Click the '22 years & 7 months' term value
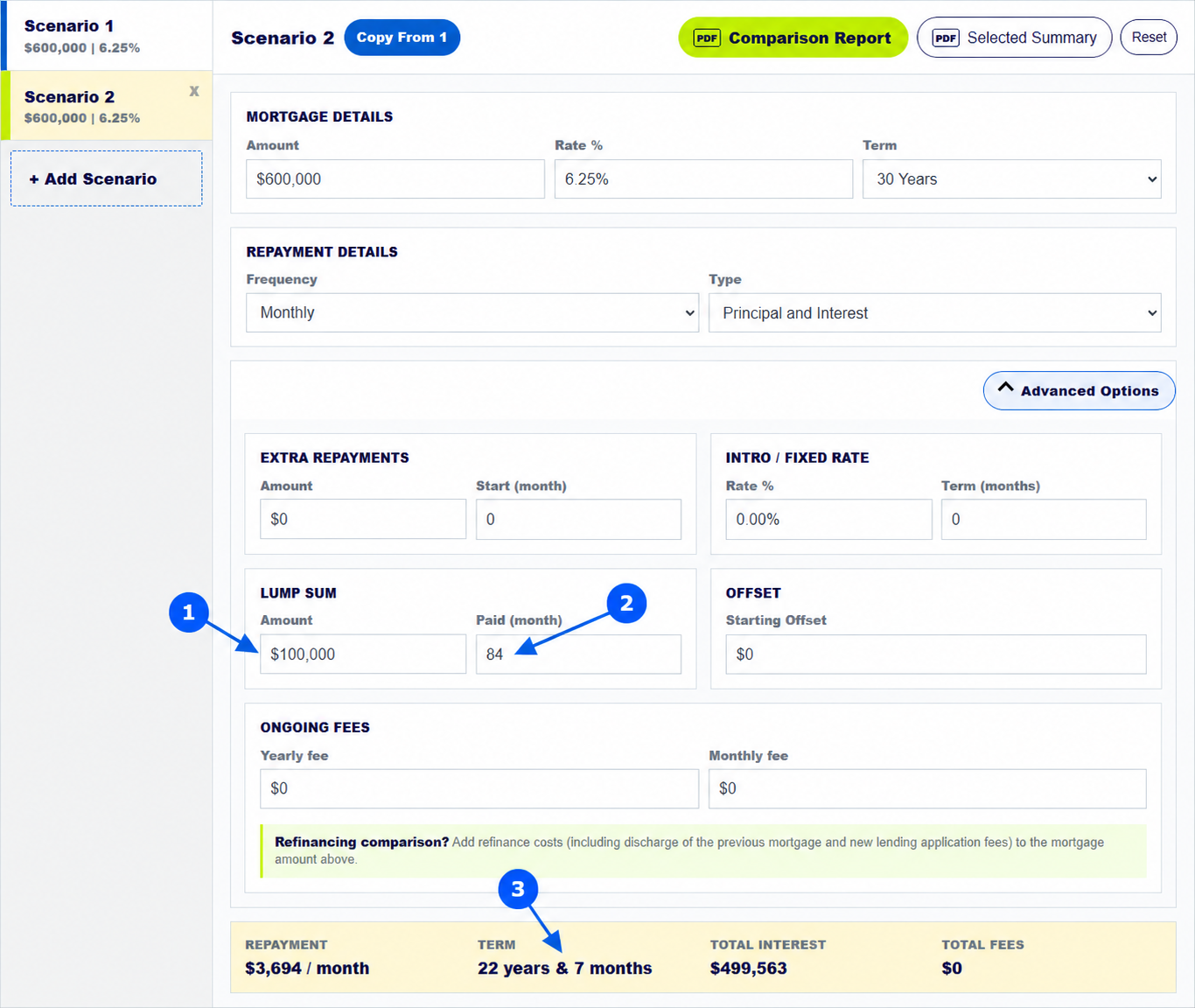 565,969
